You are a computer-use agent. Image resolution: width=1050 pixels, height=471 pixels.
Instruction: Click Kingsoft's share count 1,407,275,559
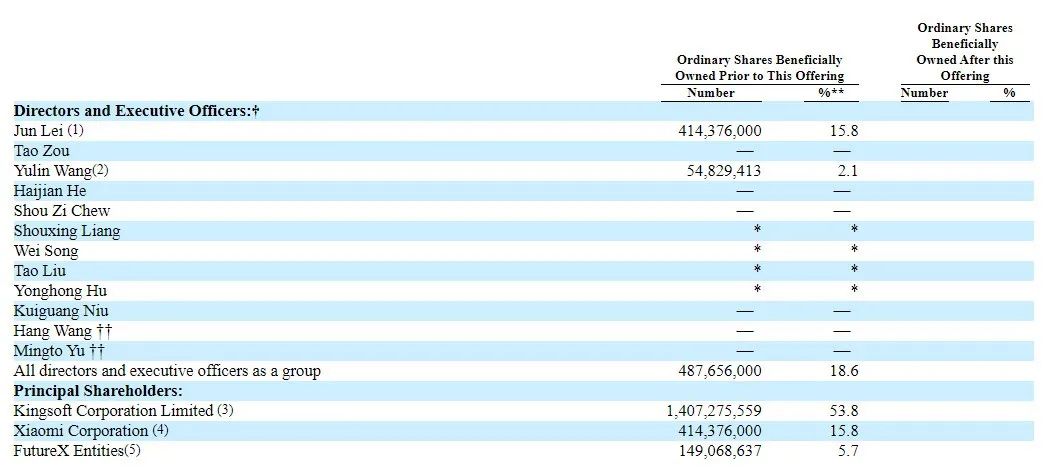click(713, 411)
